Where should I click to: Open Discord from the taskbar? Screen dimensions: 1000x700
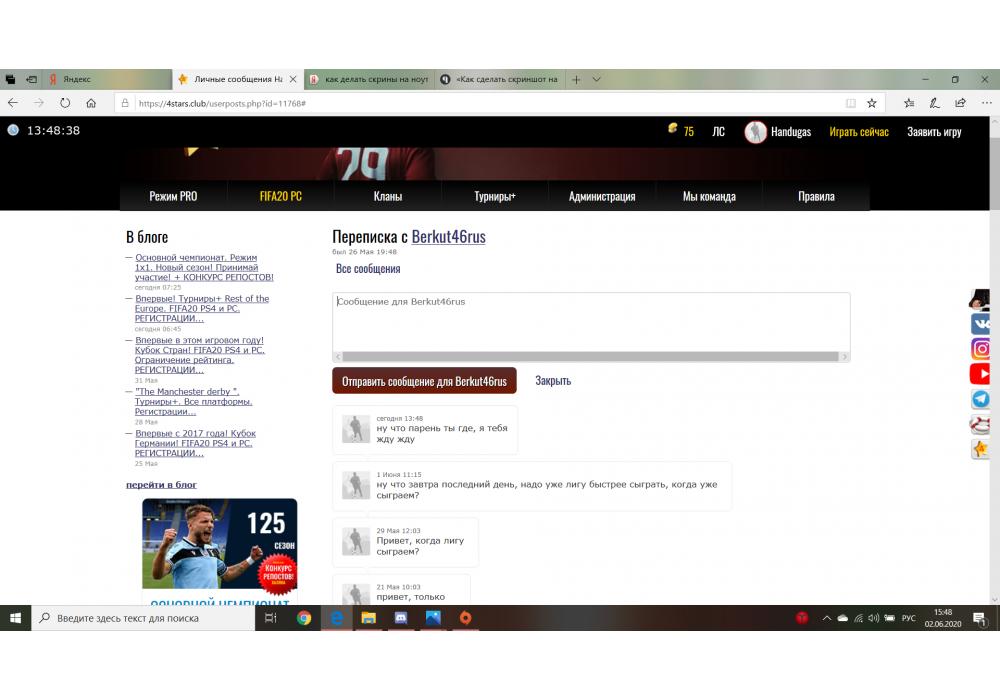point(401,618)
